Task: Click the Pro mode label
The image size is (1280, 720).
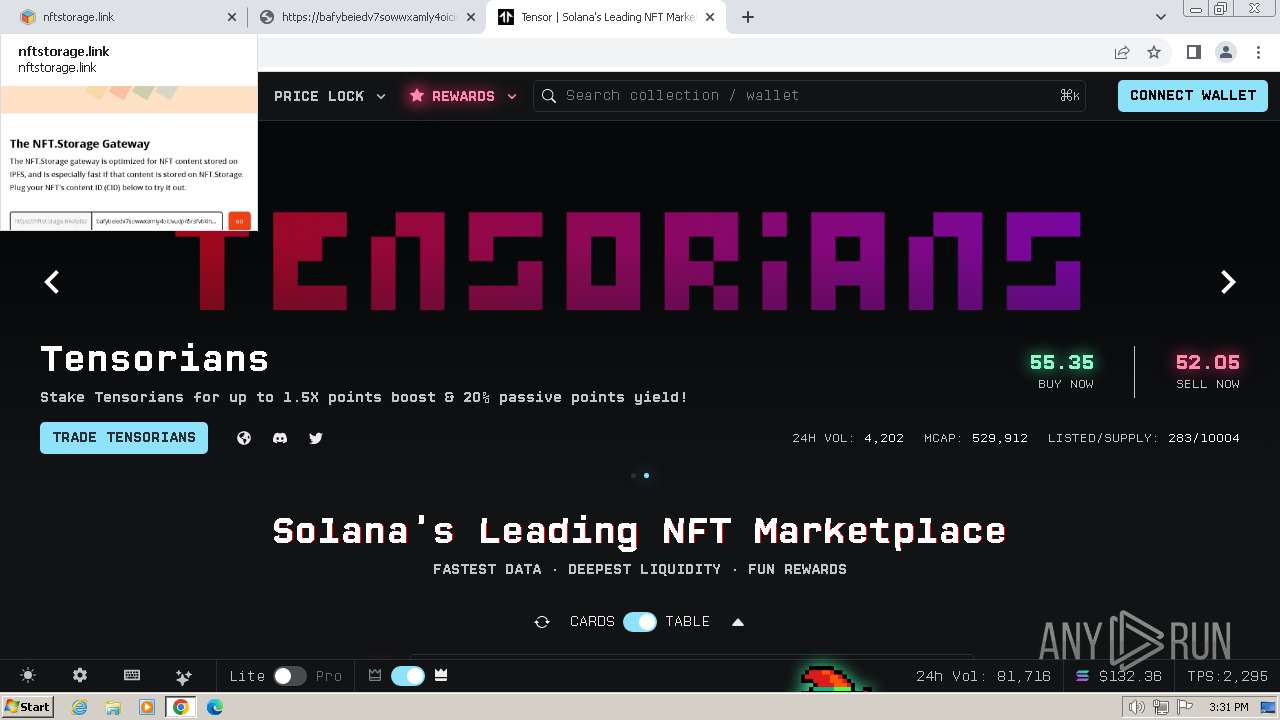Action: (x=329, y=676)
